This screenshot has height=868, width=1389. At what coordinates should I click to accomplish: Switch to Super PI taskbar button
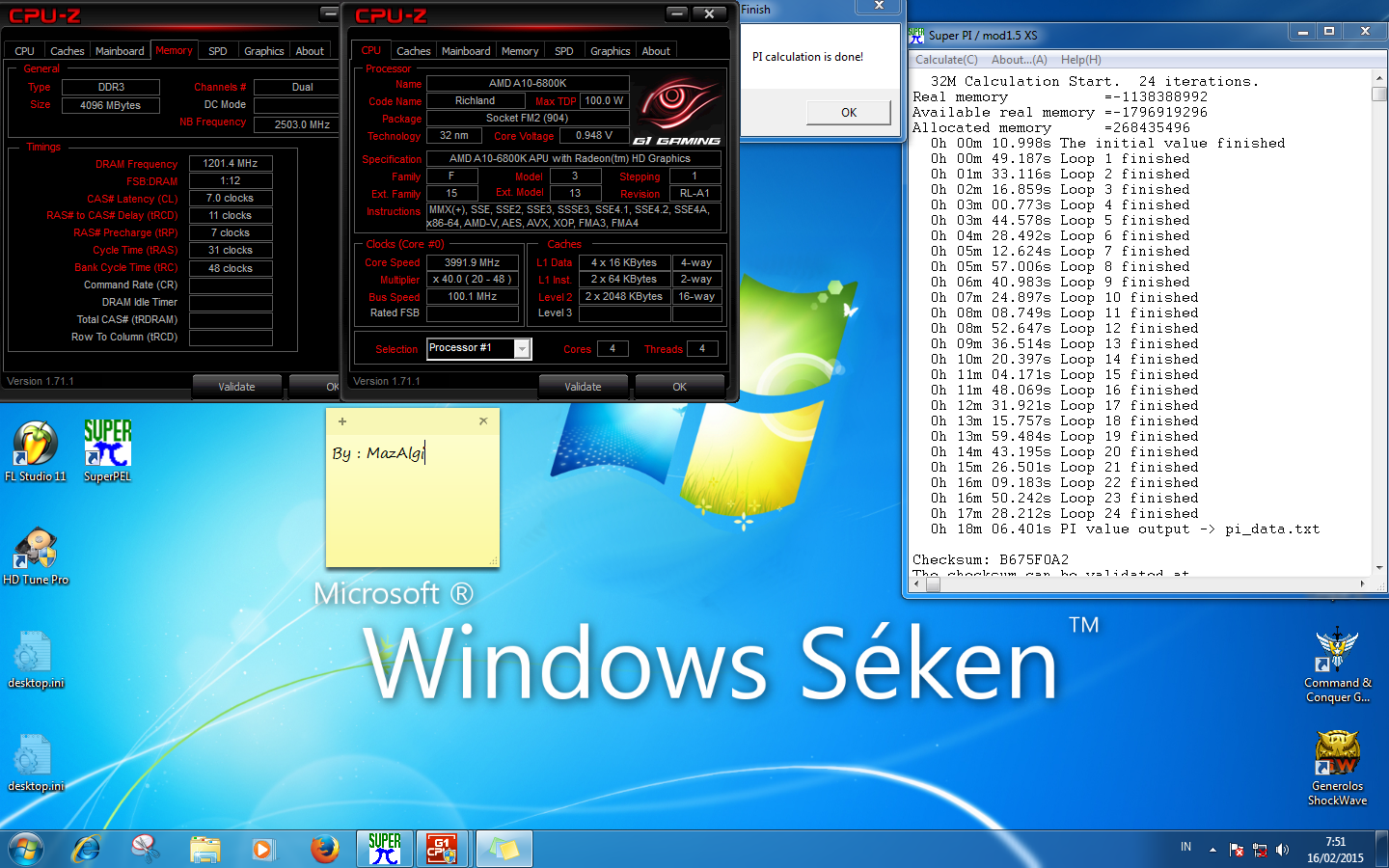tap(385, 849)
